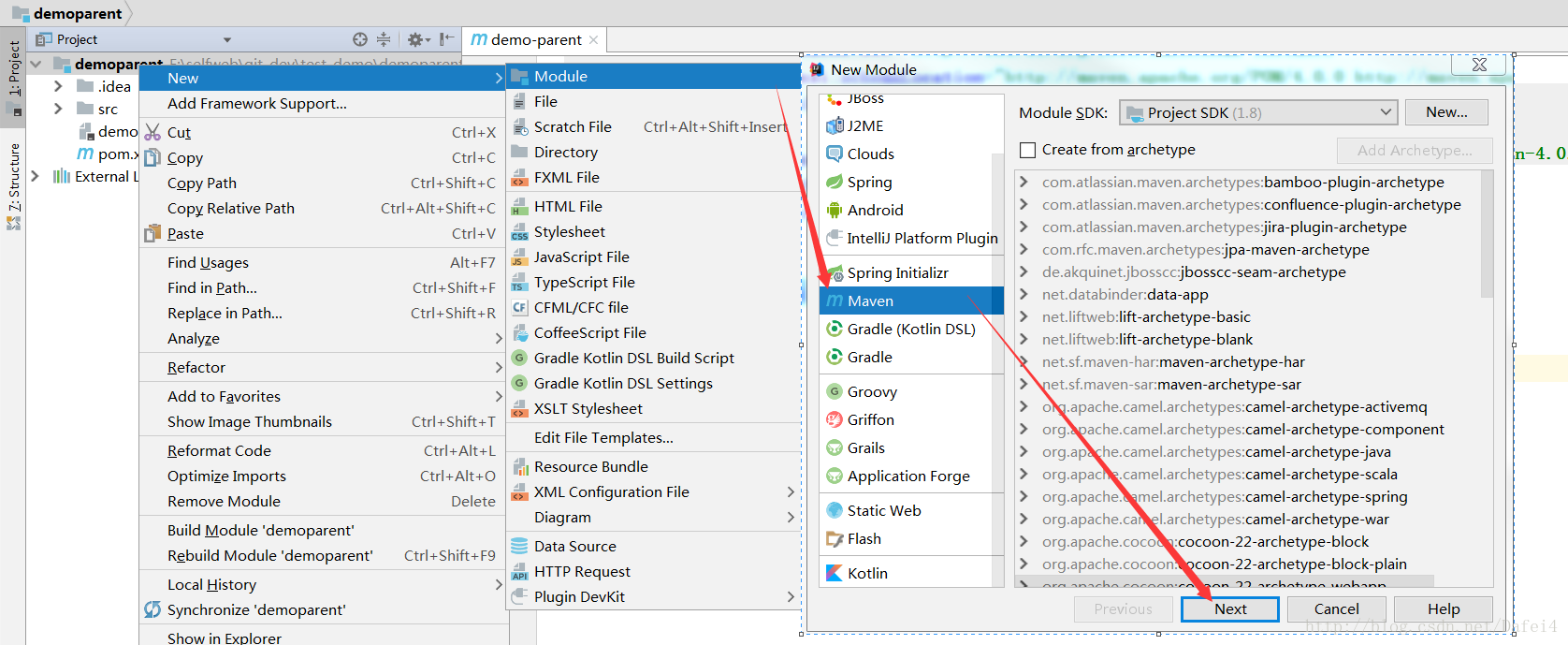The height and width of the screenshot is (645, 1568).
Task: Click the collapse all icon in Project panel
Action: tap(384, 39)
